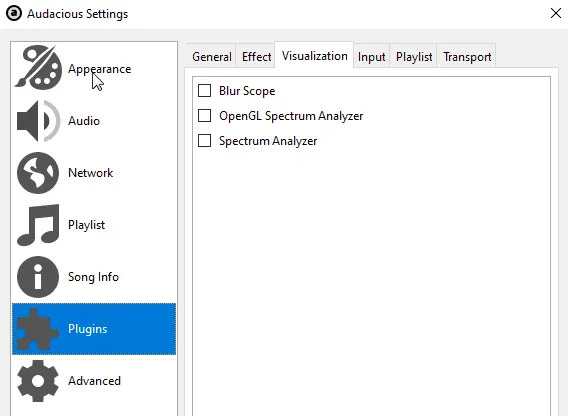Select the Playlist label in the sidebar
The image size is (568, 416).
pyautogui.click(x=86, y=225)
